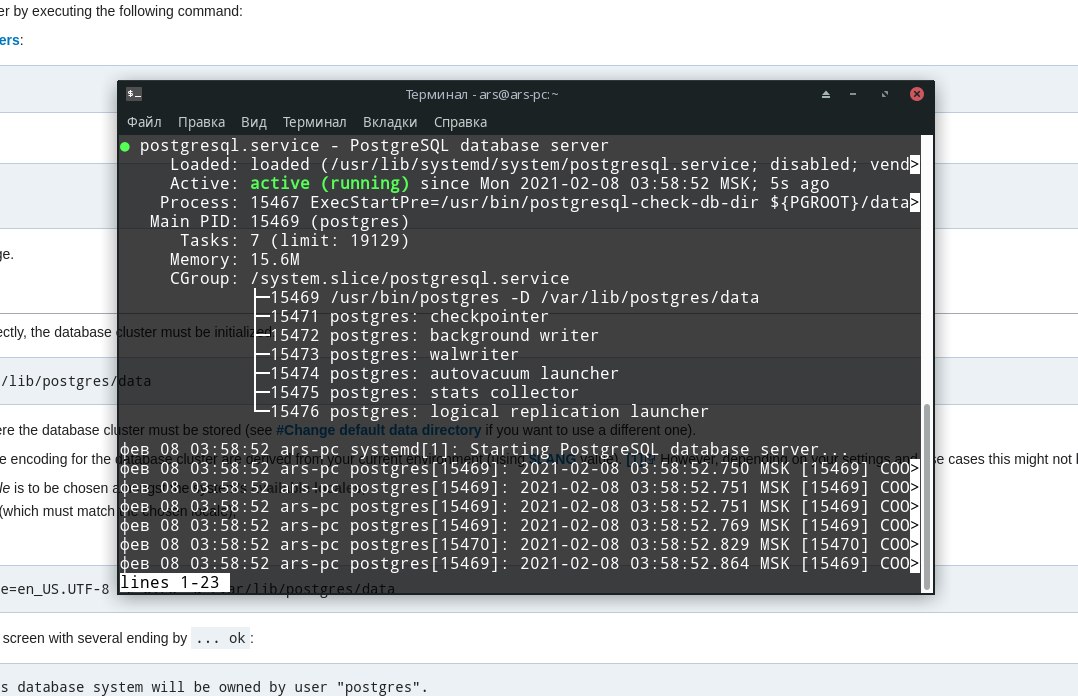The image size is (1078, 696).
Task: Click the 'Change default data directory' link in browser
Action: (x=378, y=430)
